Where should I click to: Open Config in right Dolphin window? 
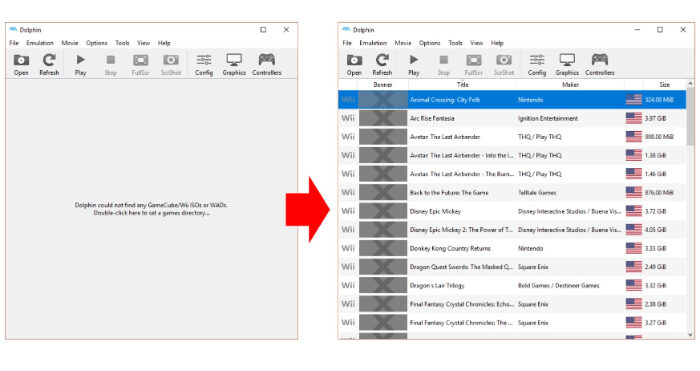click(x=537, y=64)
